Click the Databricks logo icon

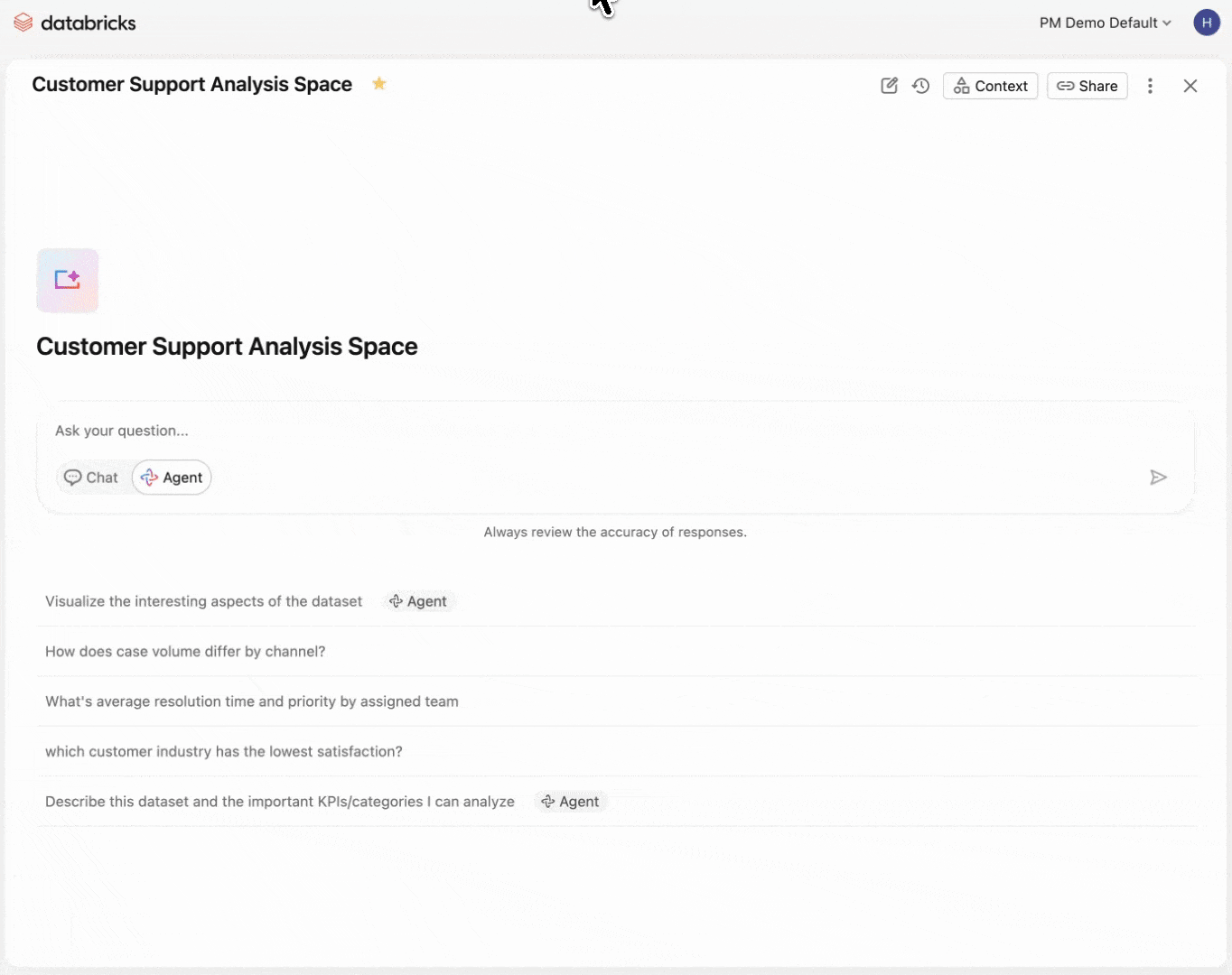[x=23, y=23]
